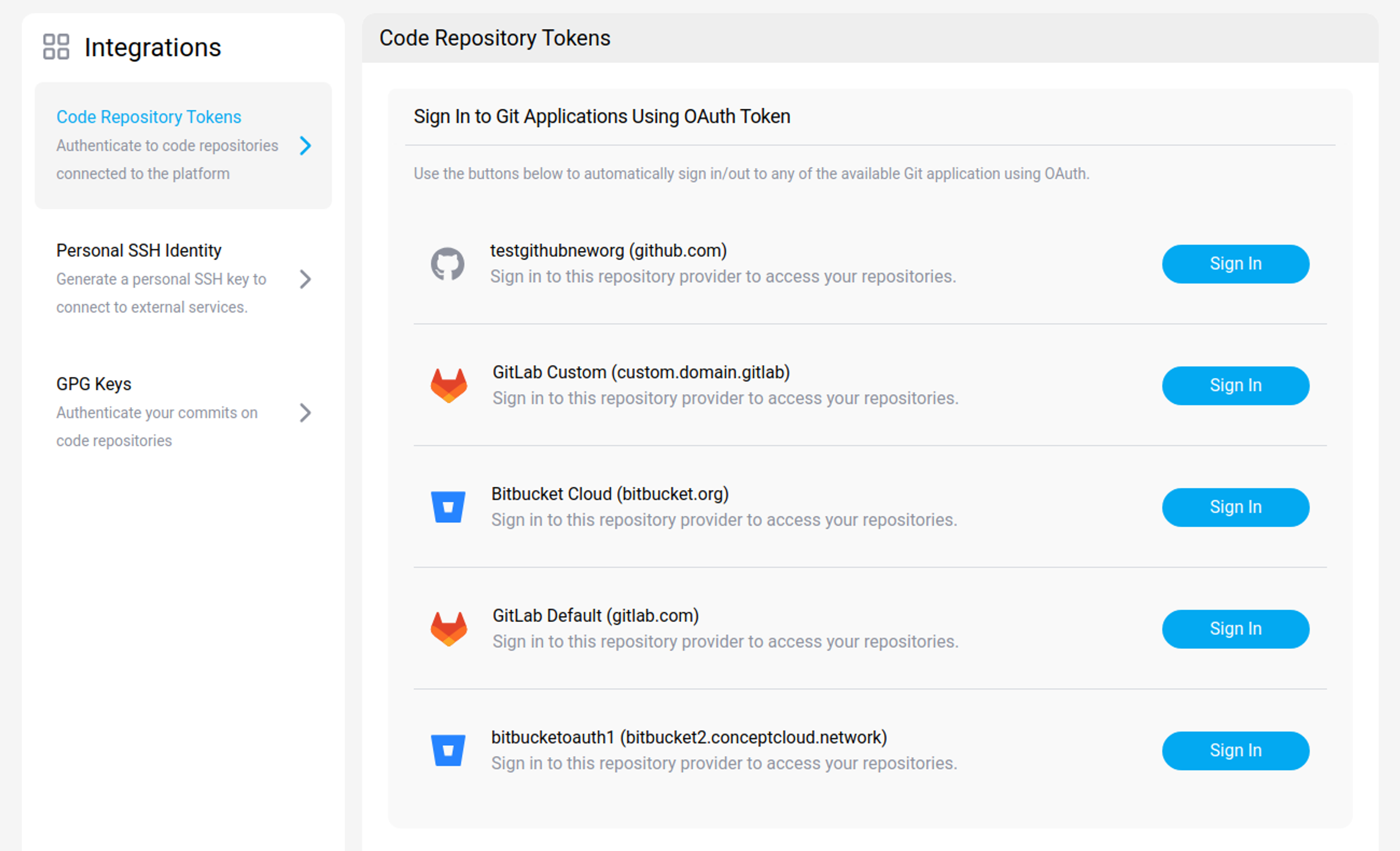The height and width of the screenshot is (851, 1400).
Task: Click the Bitbucket Cloud bucket icon
Action: pyautogui.click(x=449, y=507)
